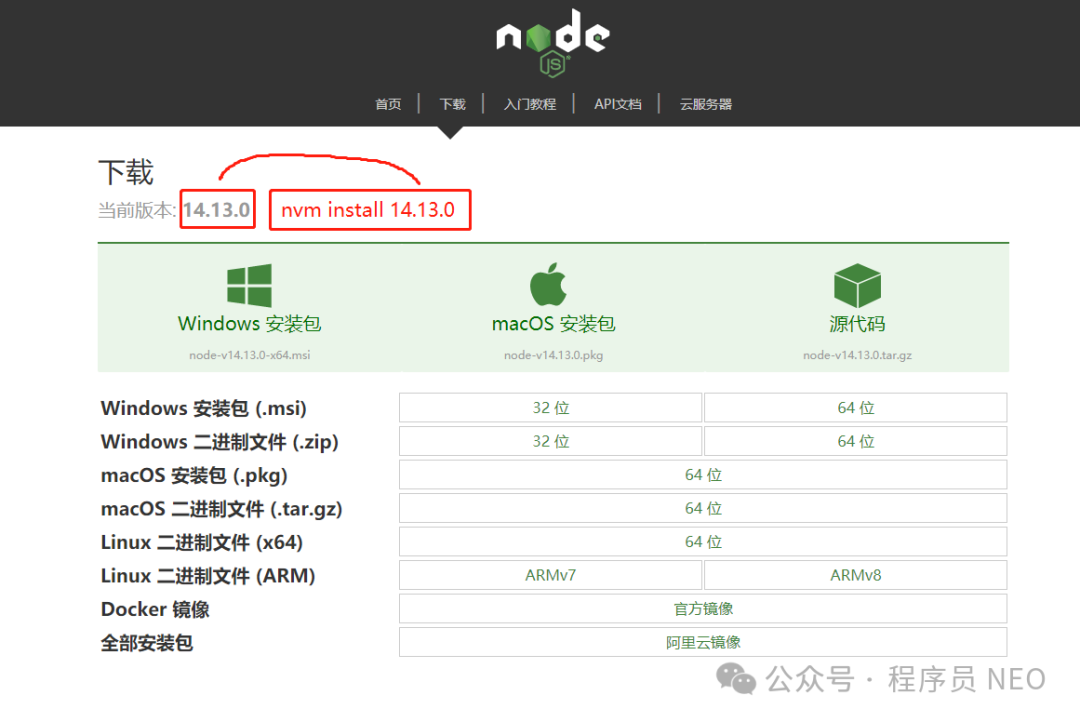This screenshot has height=722, width=1080.
Task: Click the Docker 镜像 row label
Action: (155, 609)
